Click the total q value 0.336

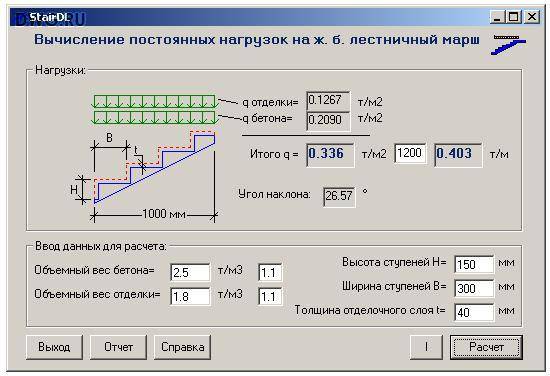tap(330, 154)
